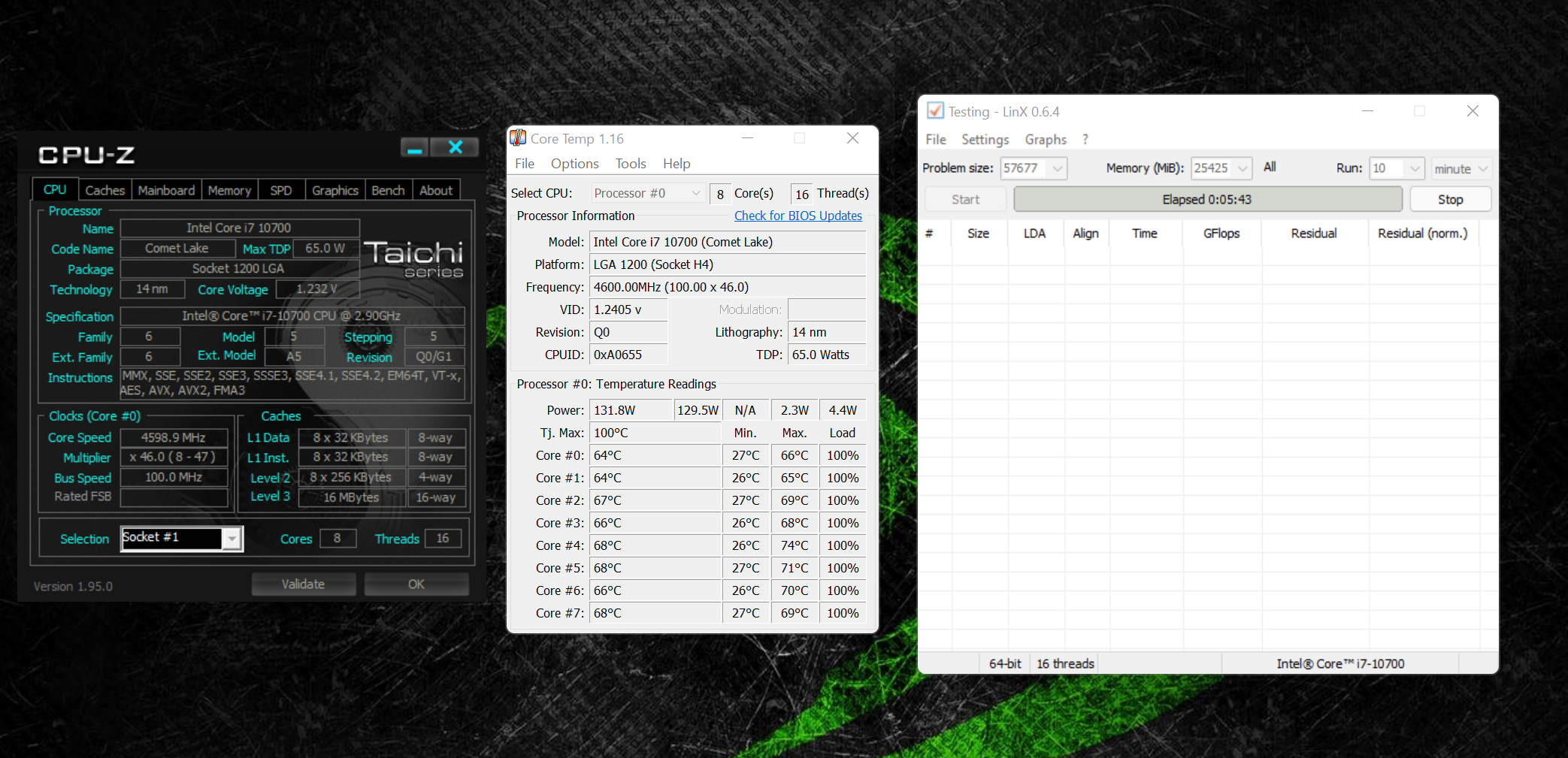
Task: Open the LinX Graphs menu
Action: tap(1046, 140)
